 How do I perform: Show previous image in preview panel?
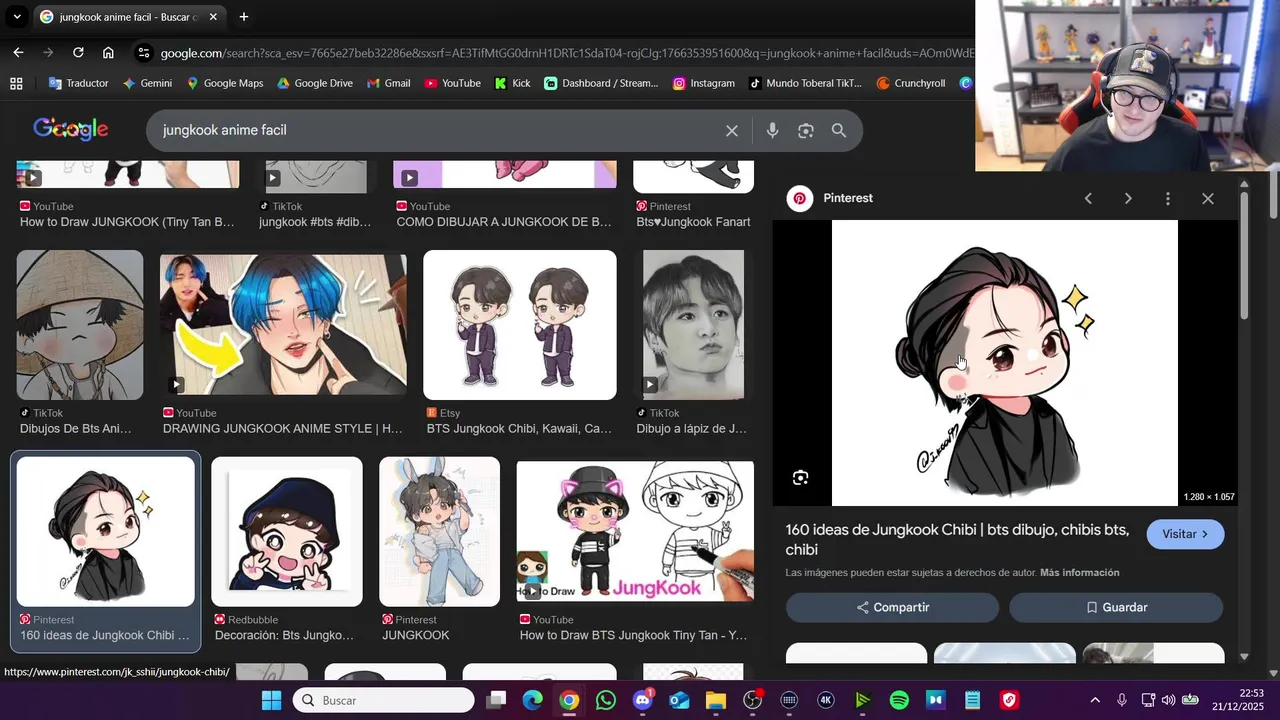pyautogui.click(x=1088, y=198)
